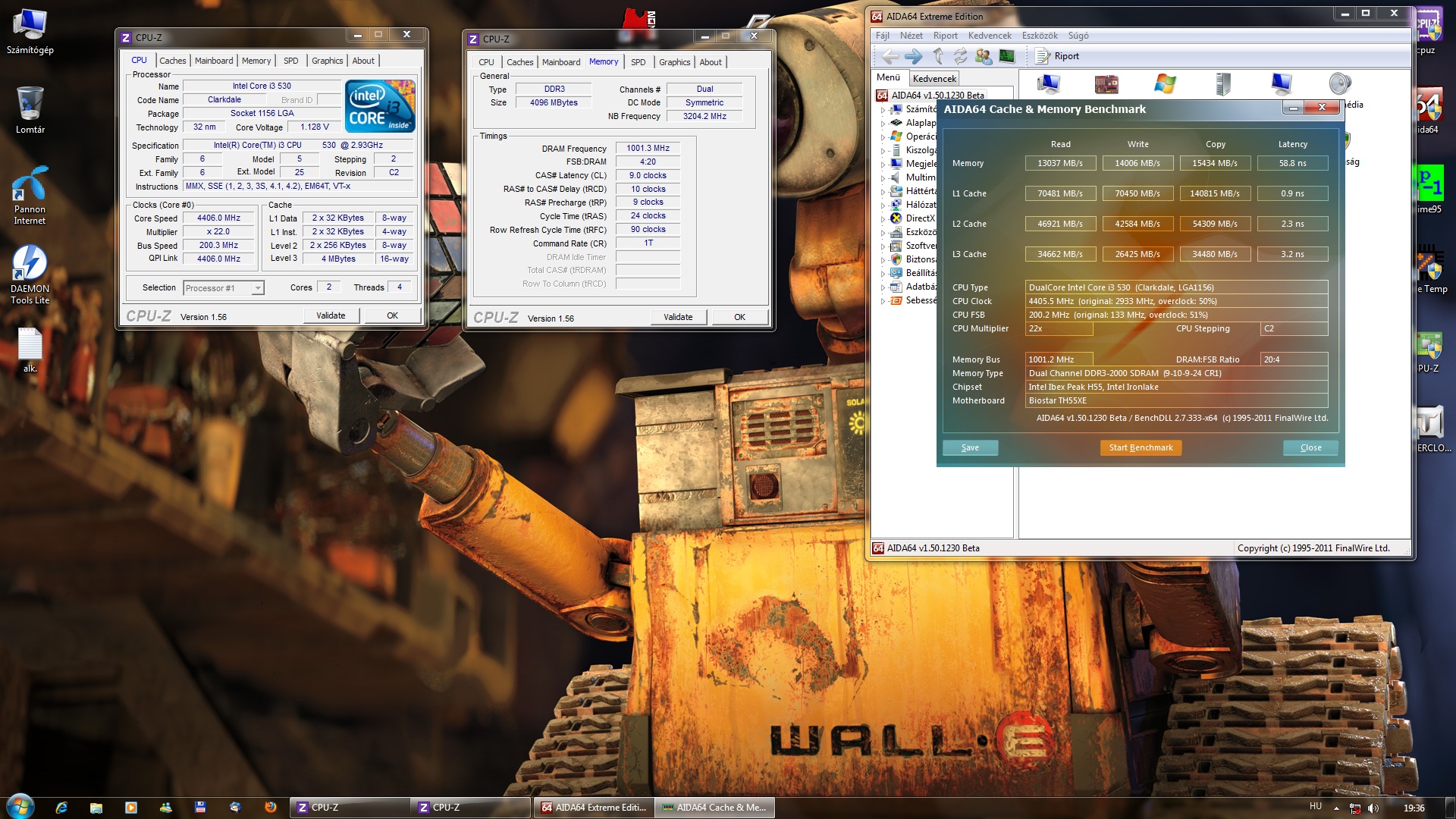This screenshot has height=819, width=1456.
Task: Click the Windows Start orb
Action: coord(19,806)
